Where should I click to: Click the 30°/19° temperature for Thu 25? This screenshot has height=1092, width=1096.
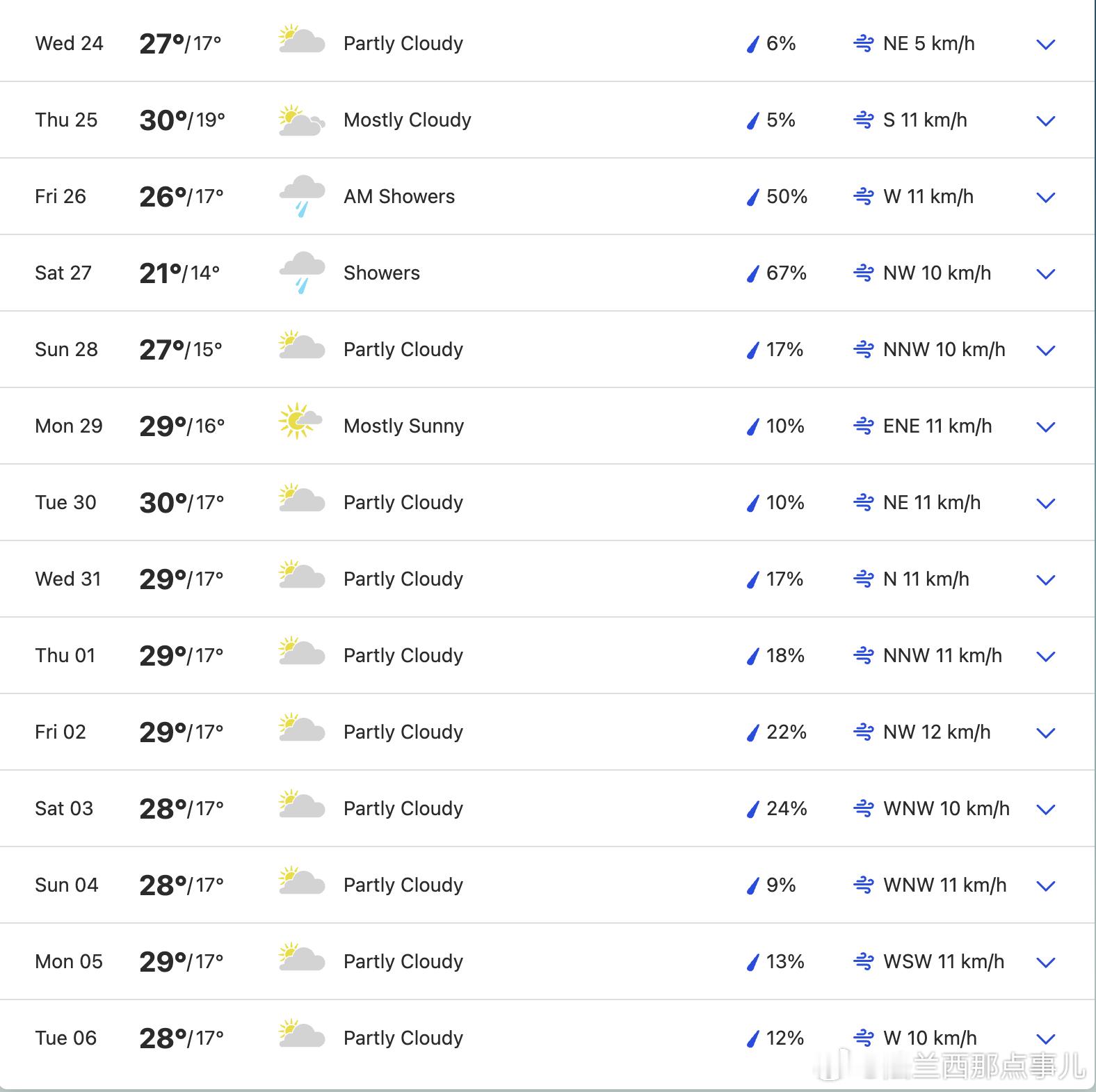[x=182, y=120]
